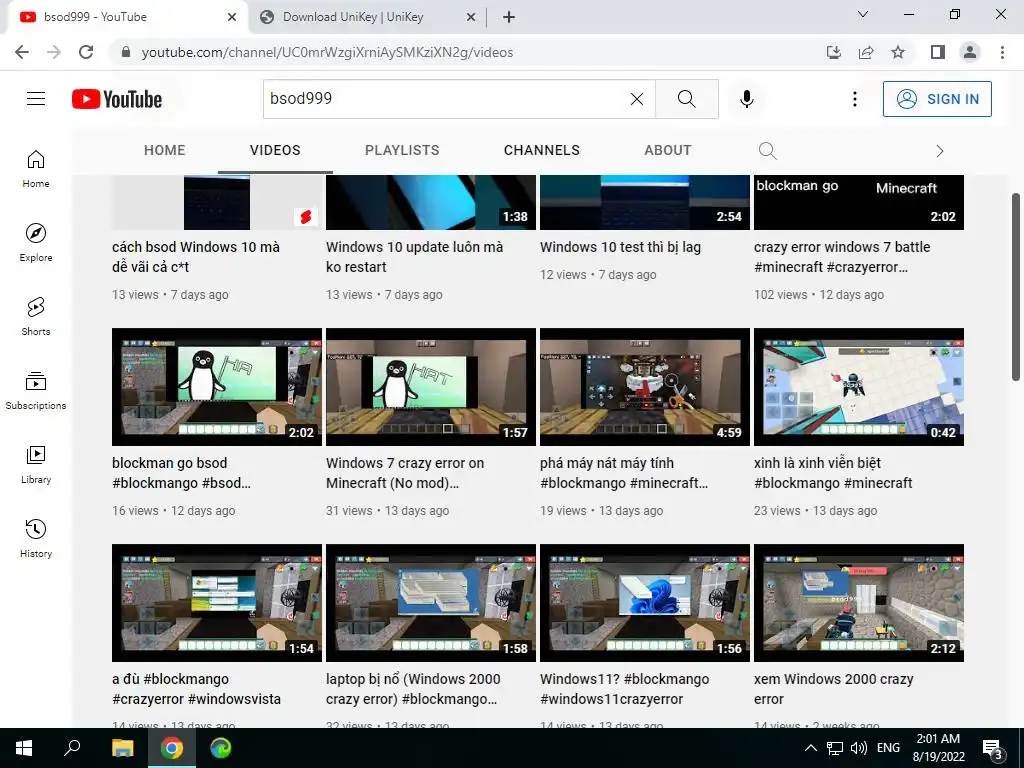Viewport: 1024px width, 768px height.
Task: Click the address bar URL
Action: [x=327, y=52]
